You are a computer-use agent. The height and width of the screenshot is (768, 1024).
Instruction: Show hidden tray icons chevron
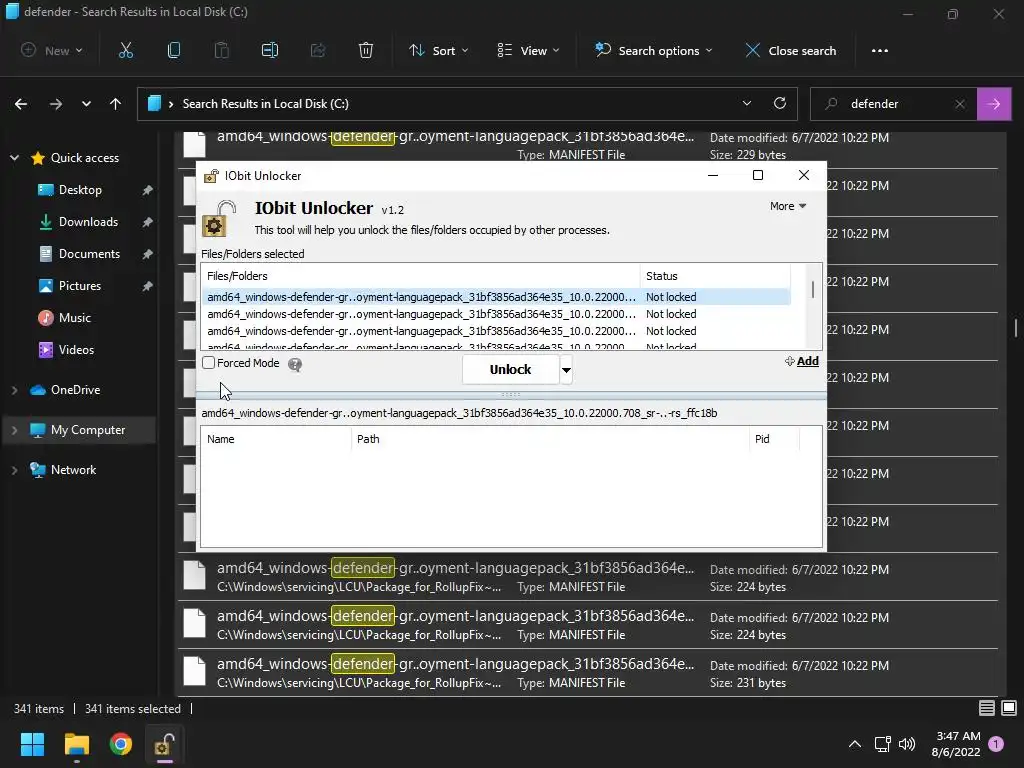(x=854, y=744)
